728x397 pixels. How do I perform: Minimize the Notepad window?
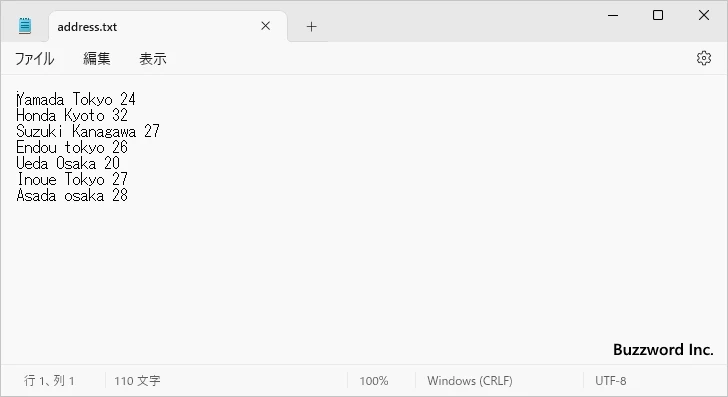[613, 15]
